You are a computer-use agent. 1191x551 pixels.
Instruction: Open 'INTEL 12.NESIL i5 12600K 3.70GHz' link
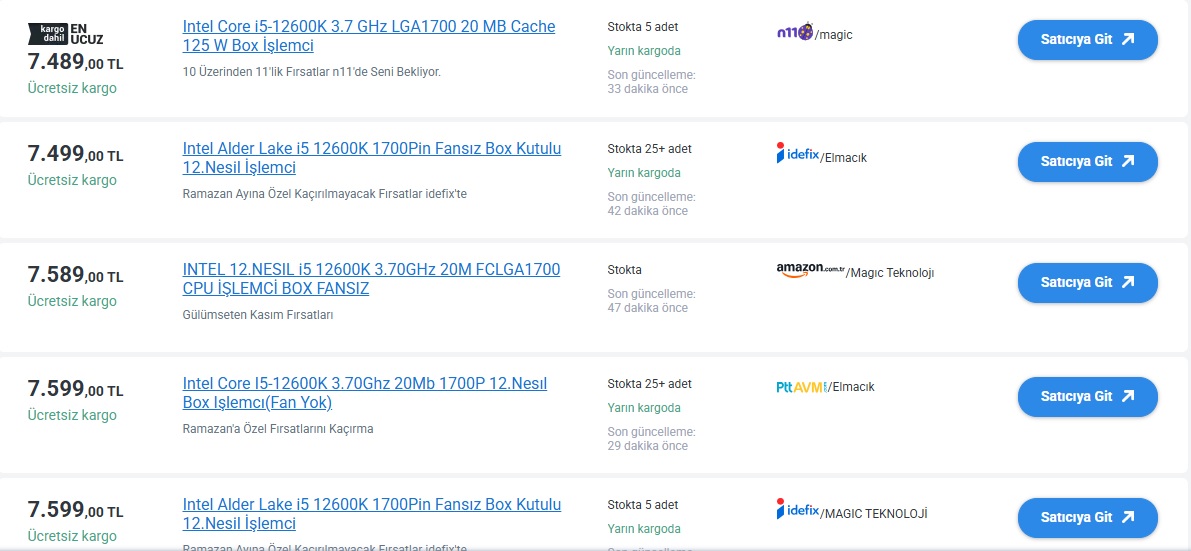(371, 279)
